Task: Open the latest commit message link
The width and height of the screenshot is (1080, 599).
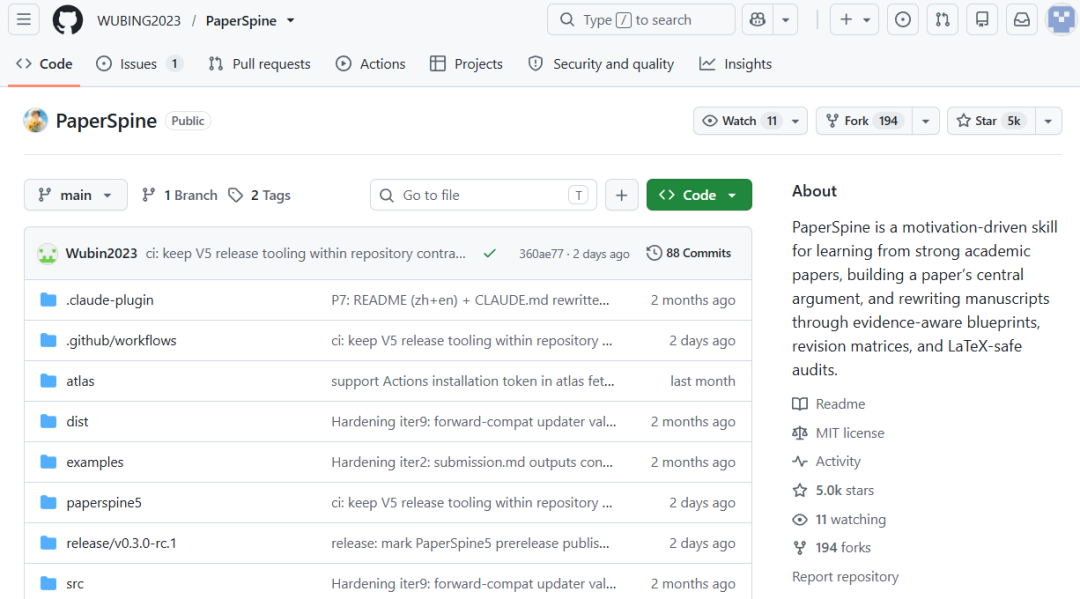Action: tap(306, 253)
